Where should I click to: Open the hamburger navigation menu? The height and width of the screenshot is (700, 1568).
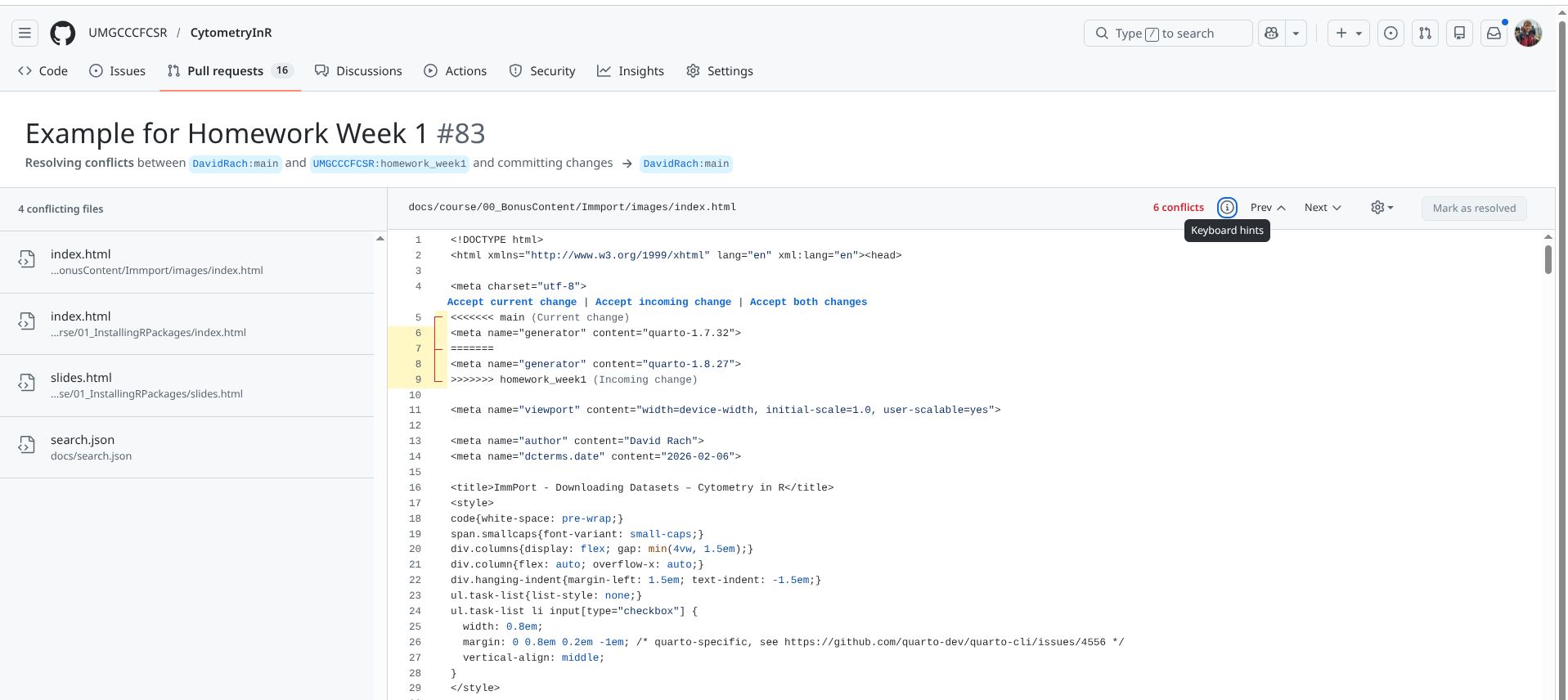(25, 33)
